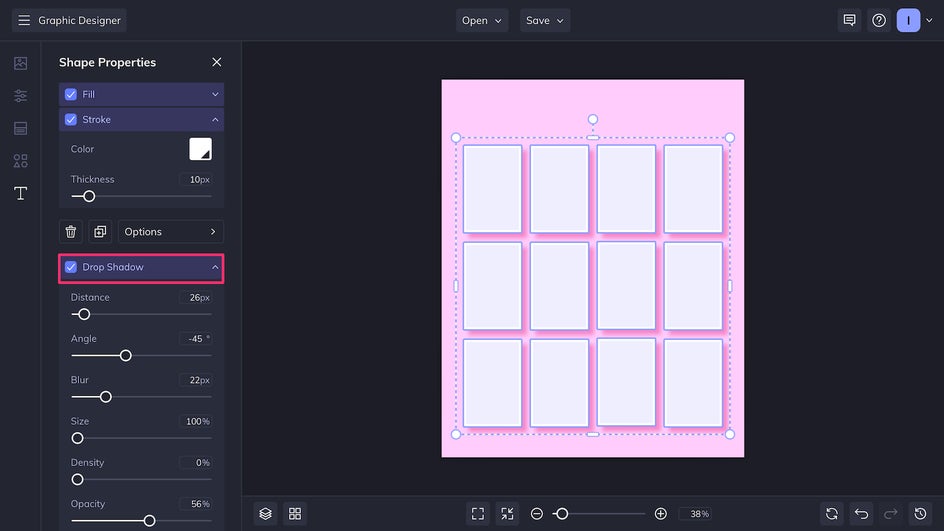Click the 38% zoom level field
The image size is (944, 531).
[695, 514]
